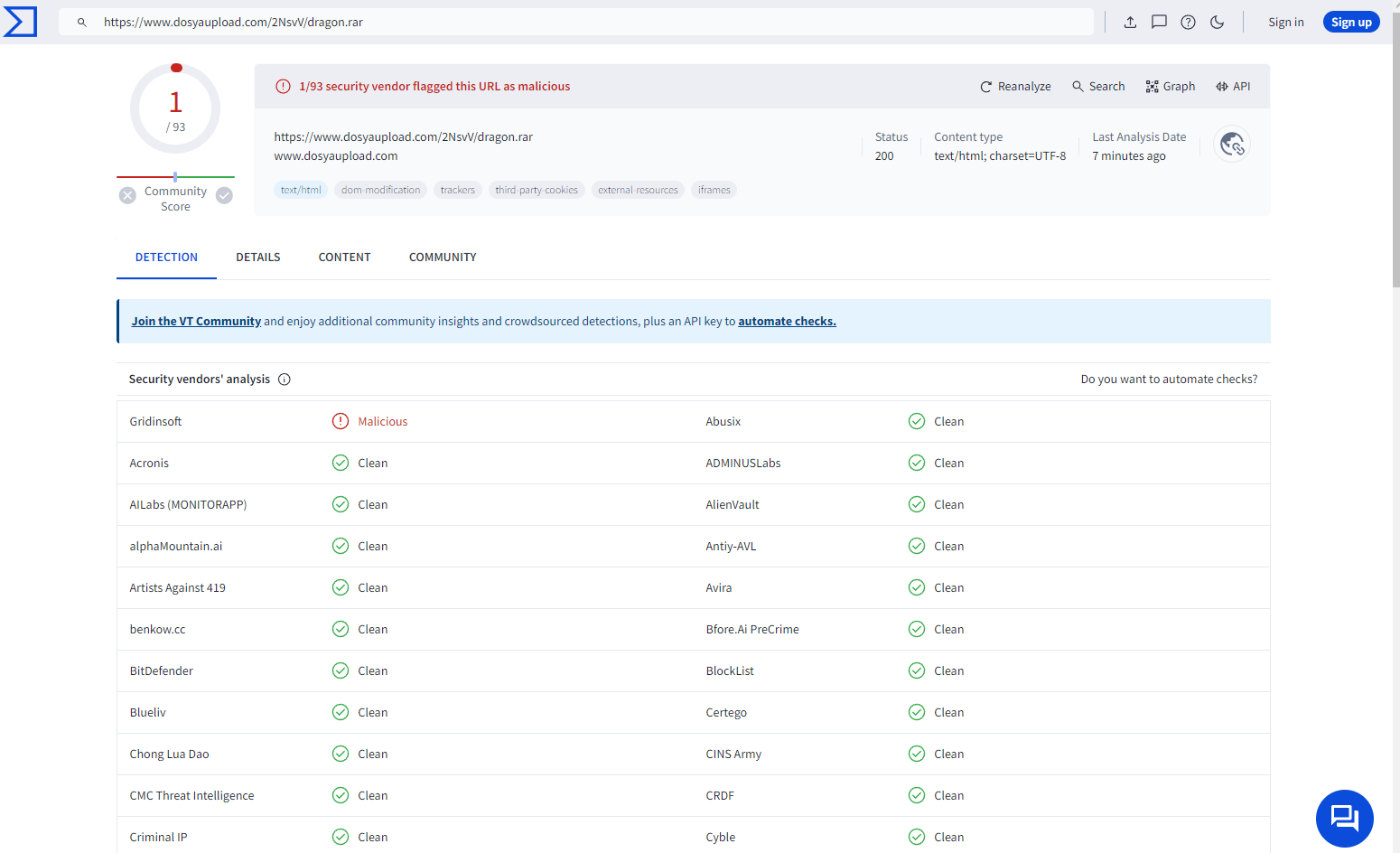Switch to the COMMUNITY tab
The width and height of the screenshot is (1400, 853).
point(443,258)
